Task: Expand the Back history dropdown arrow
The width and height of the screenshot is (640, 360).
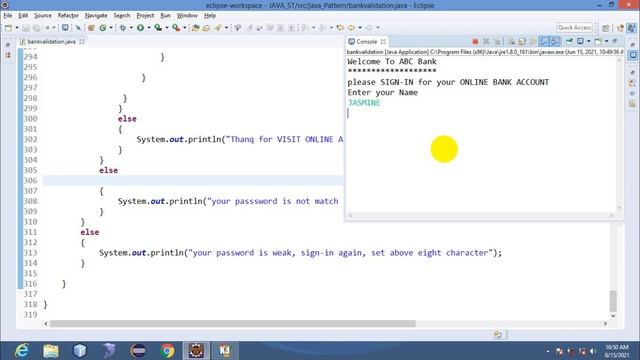Action: [360, 28]
